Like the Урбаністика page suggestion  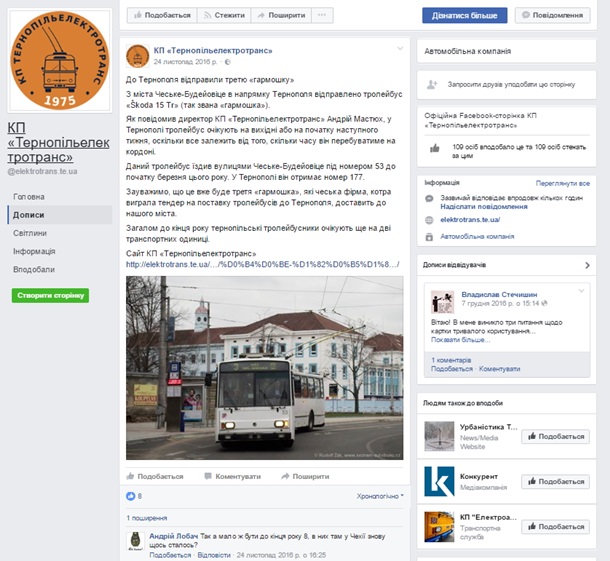(x=555, y=437)
